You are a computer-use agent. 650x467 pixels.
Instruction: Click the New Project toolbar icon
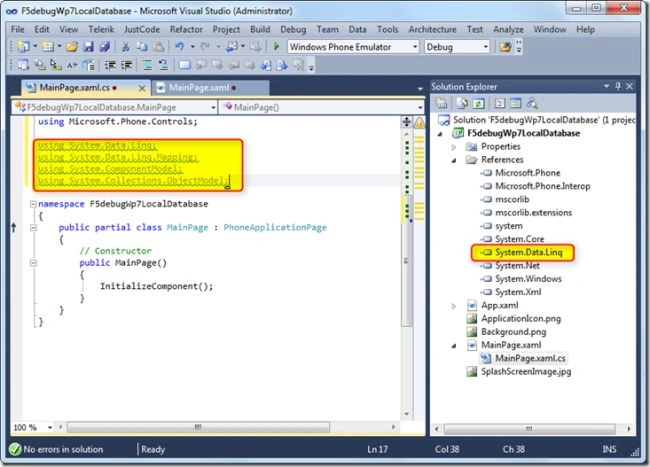[23, 46]
